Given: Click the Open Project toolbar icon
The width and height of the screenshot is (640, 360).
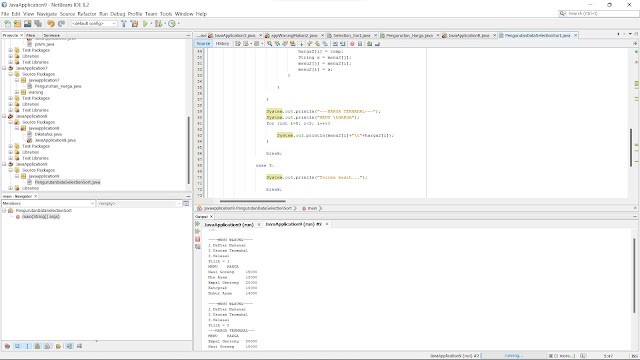Looking at the screenshot, I should coord(27,24).
